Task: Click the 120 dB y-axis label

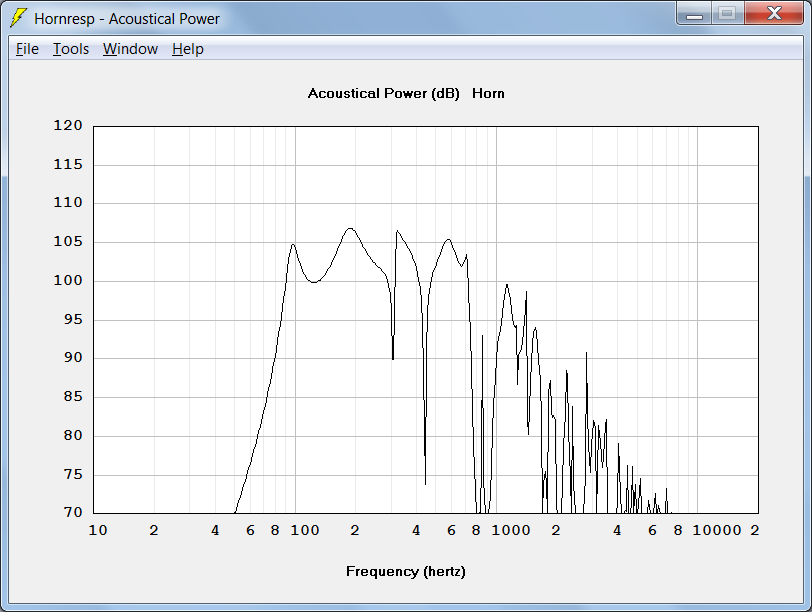Action: pos(68,126)
